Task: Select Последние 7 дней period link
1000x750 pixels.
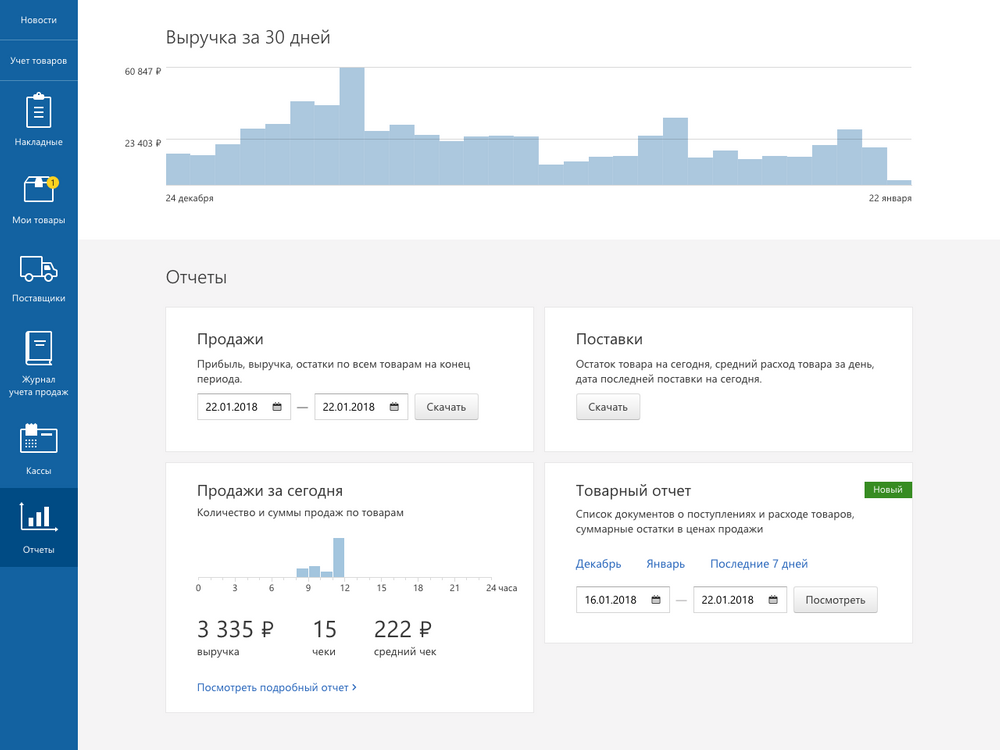Action: [759, 564]
